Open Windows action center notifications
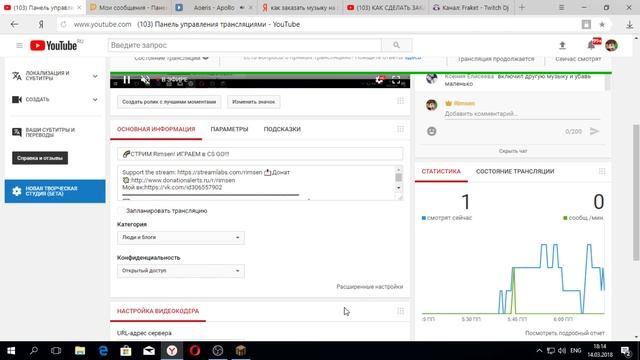640x360 pixels. (626, 351)
